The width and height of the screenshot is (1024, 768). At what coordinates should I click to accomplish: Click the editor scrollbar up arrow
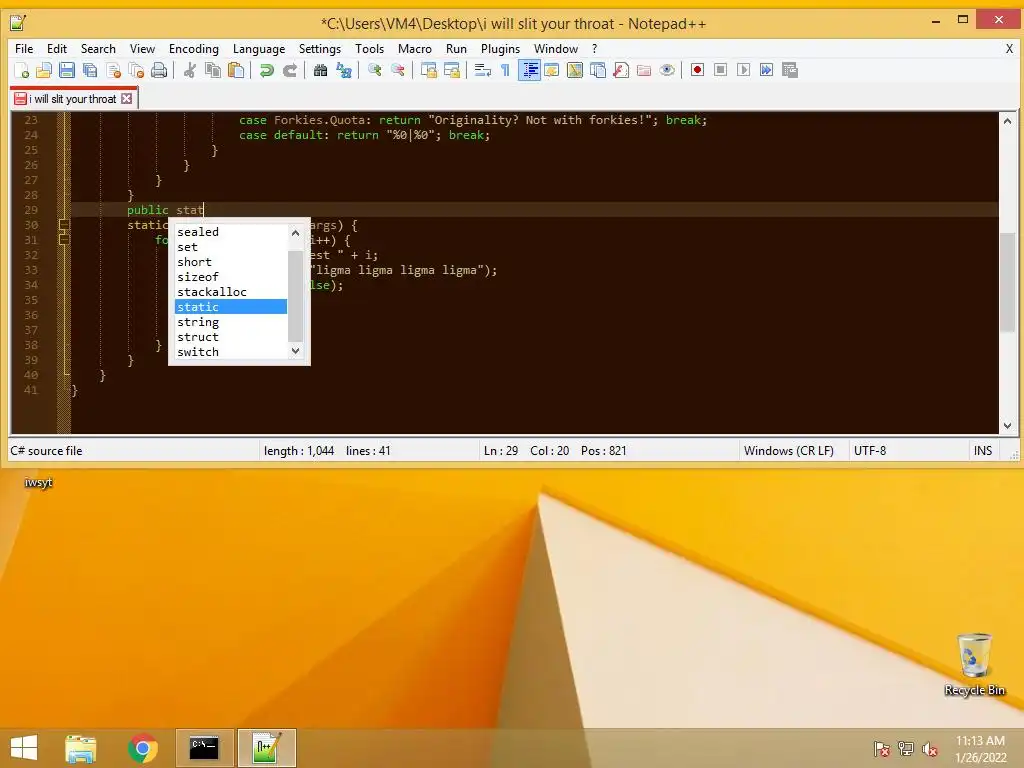(x=1007, y=121)
